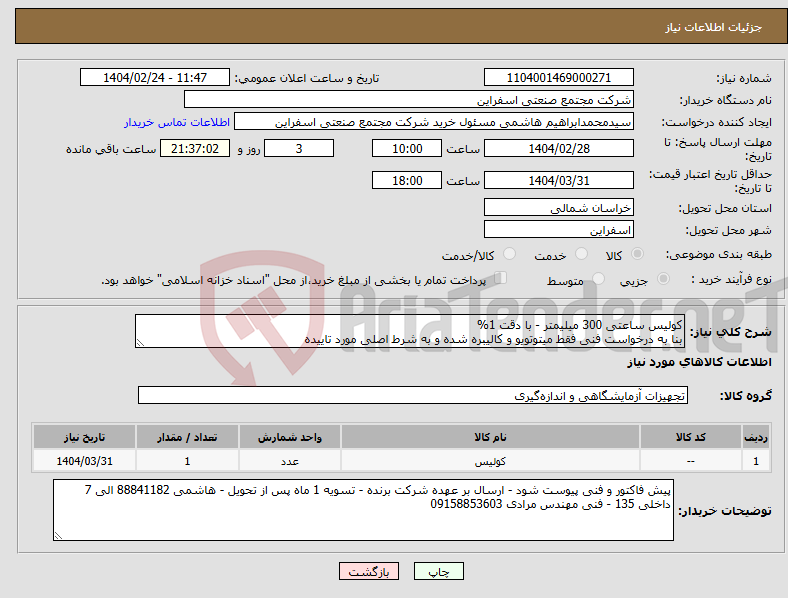The height and width of the screenshot is (598, 788).
Task: Click the price validity date field 1404/03/31
Action: (x=558, y=180)
